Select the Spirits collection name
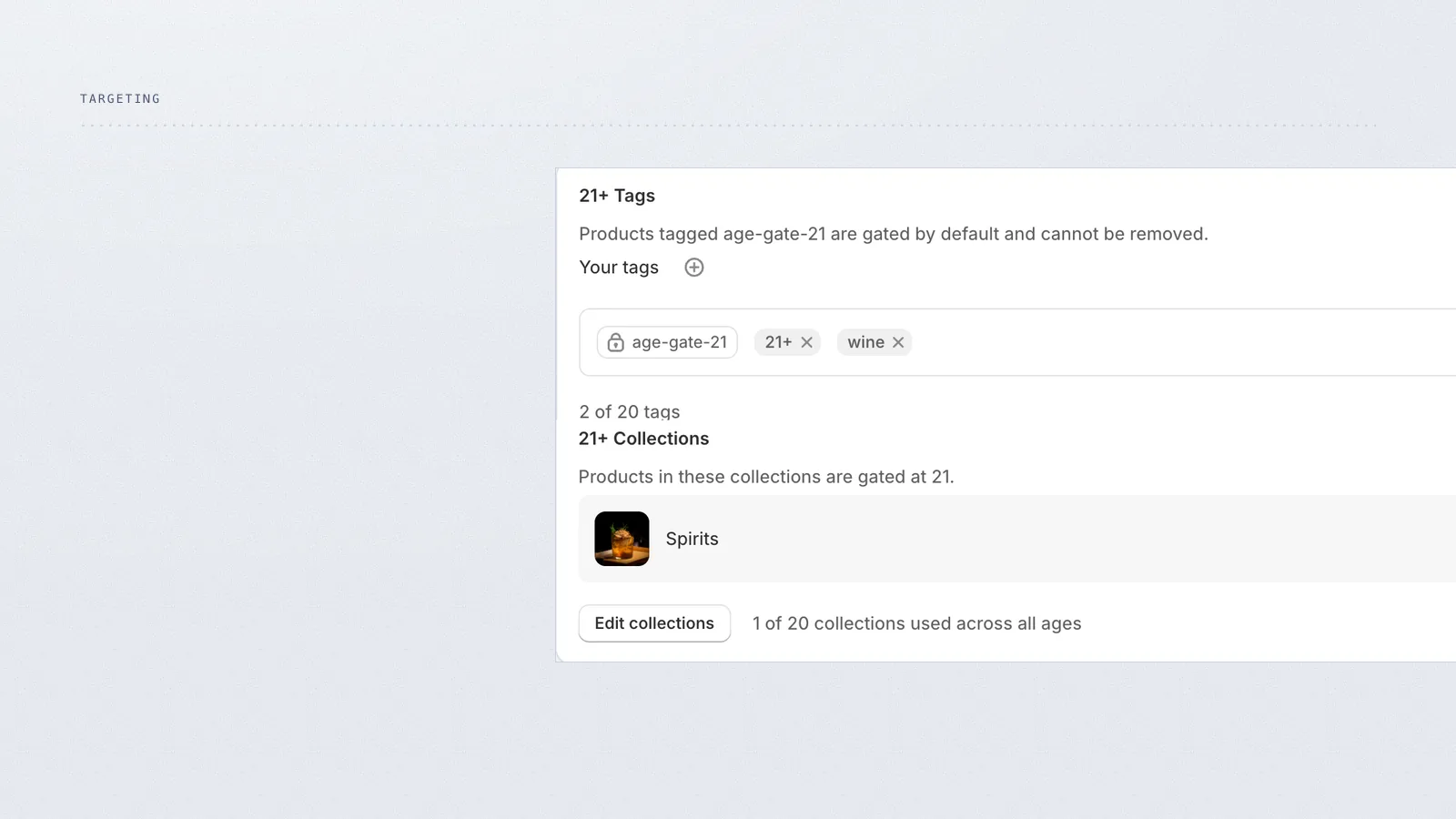Image resolution: width=1456 pixels, height=819 pixels. tap(692, 539)
